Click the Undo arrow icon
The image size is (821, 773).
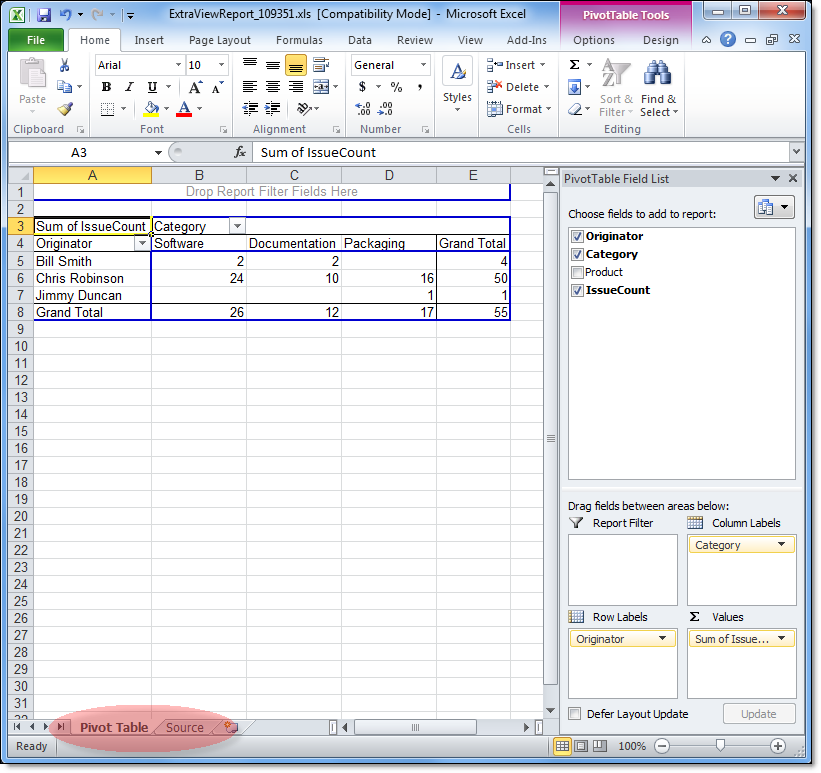tap(65, 14)
